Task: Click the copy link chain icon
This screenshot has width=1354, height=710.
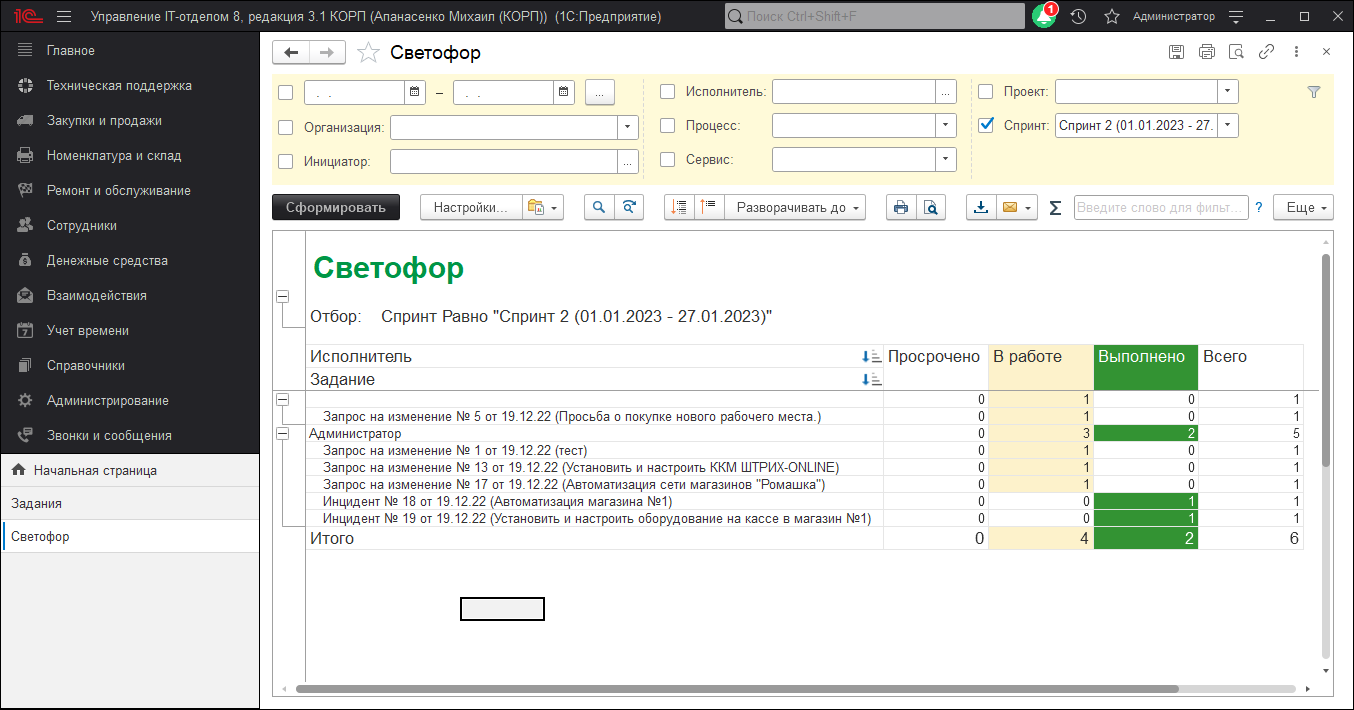Action: tap(1266, 52)
